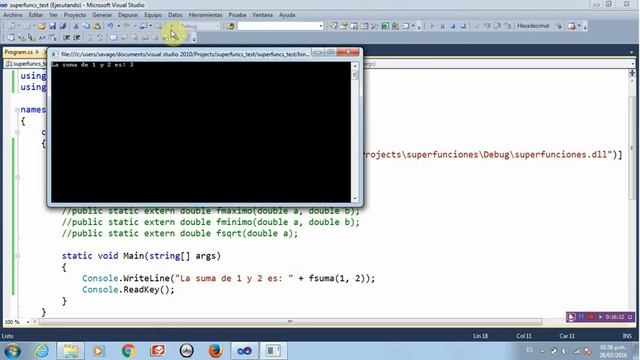Expand text editor toolbar options arrow
The image size is (640, 360).
[x=194, y=38]
